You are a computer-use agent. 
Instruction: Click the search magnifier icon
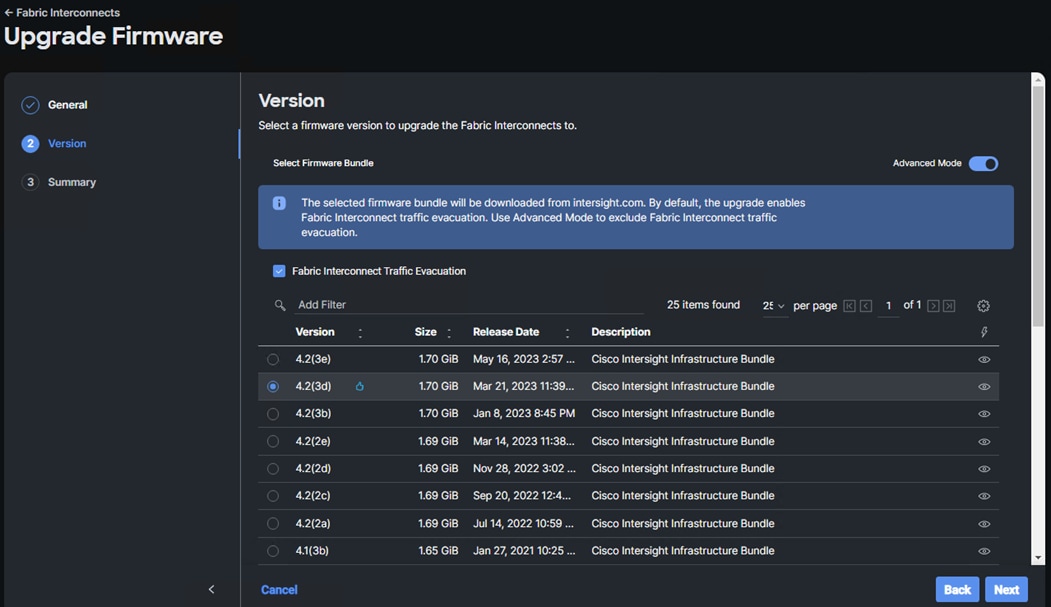point(280,305)
